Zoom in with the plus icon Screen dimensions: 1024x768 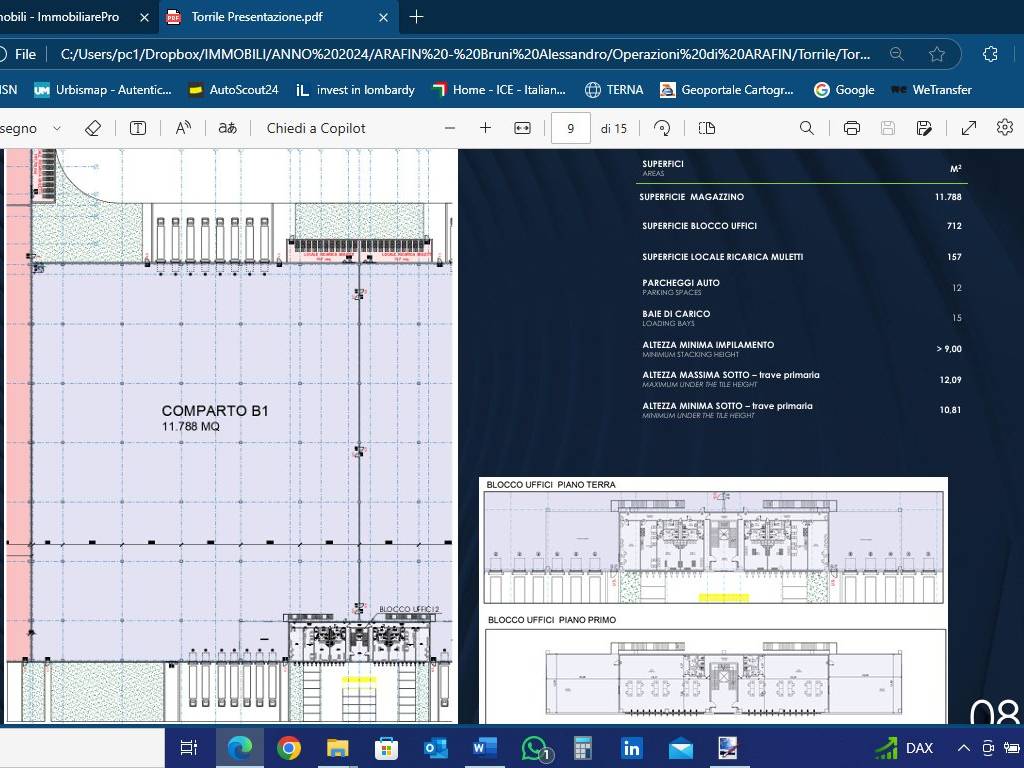tap(485, 128)
